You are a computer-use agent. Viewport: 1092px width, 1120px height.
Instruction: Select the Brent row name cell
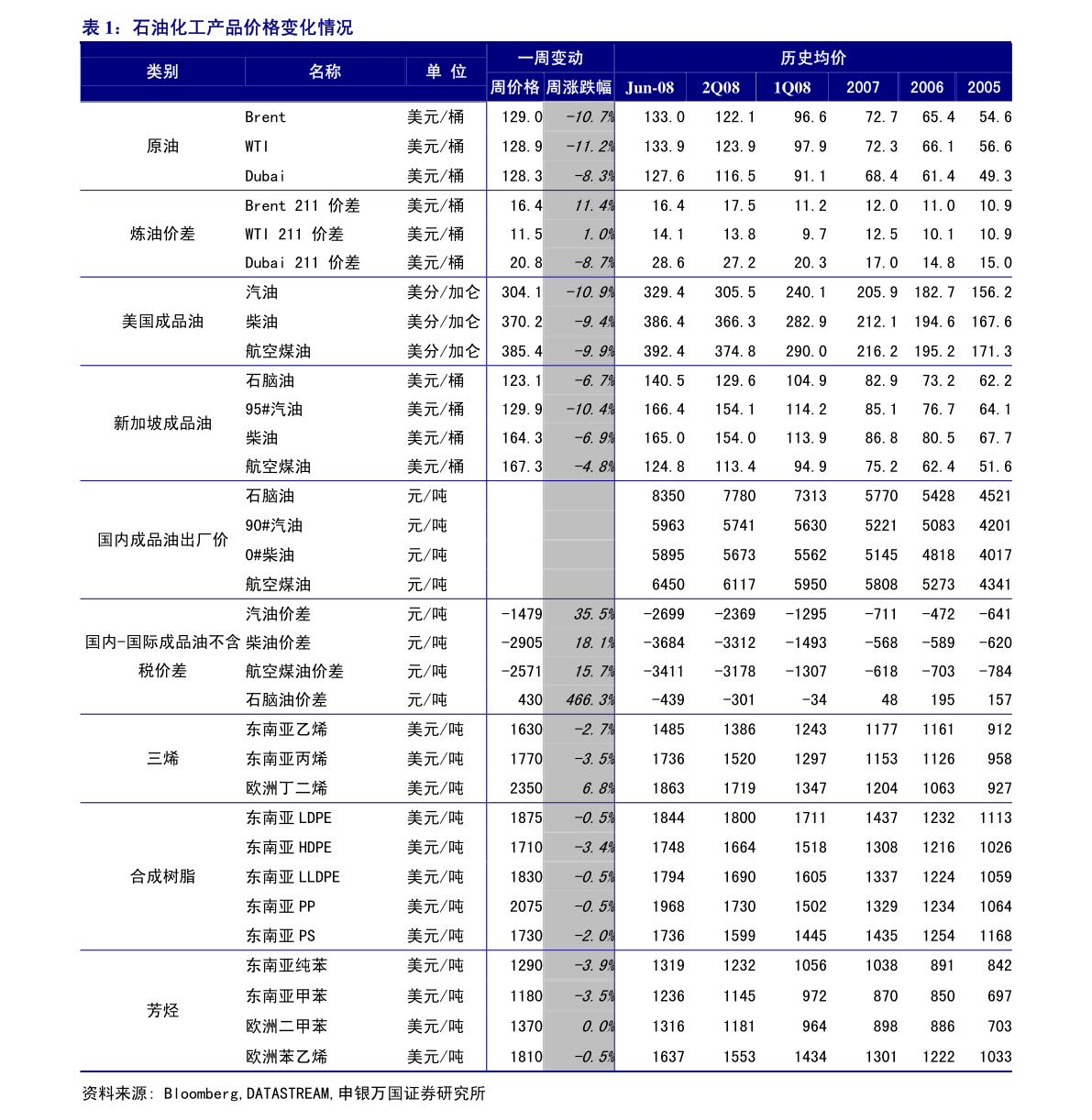[266, 117]
